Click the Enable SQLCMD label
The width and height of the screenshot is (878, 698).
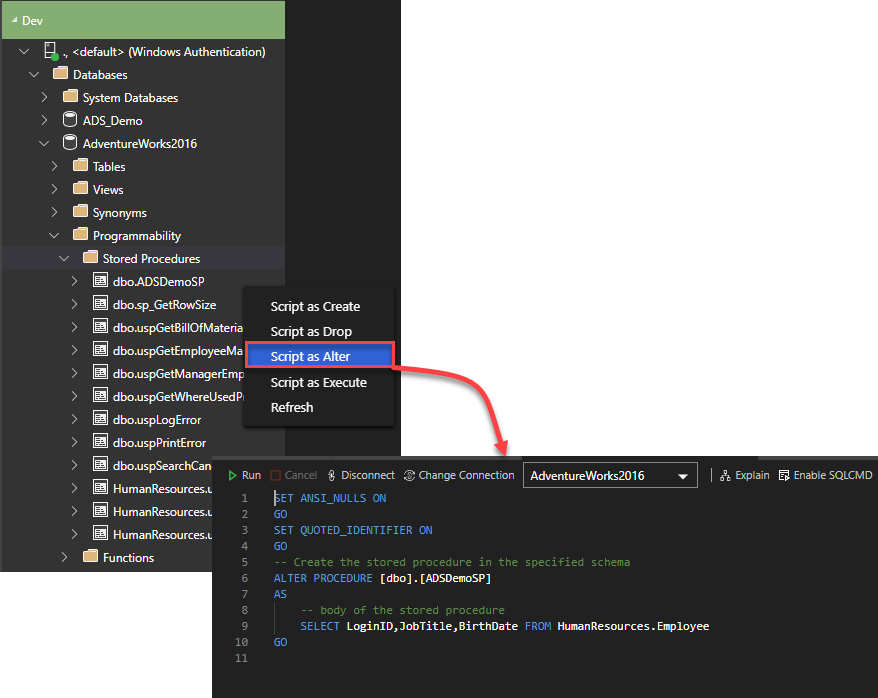pyautogui.click(x=833, y=475)
